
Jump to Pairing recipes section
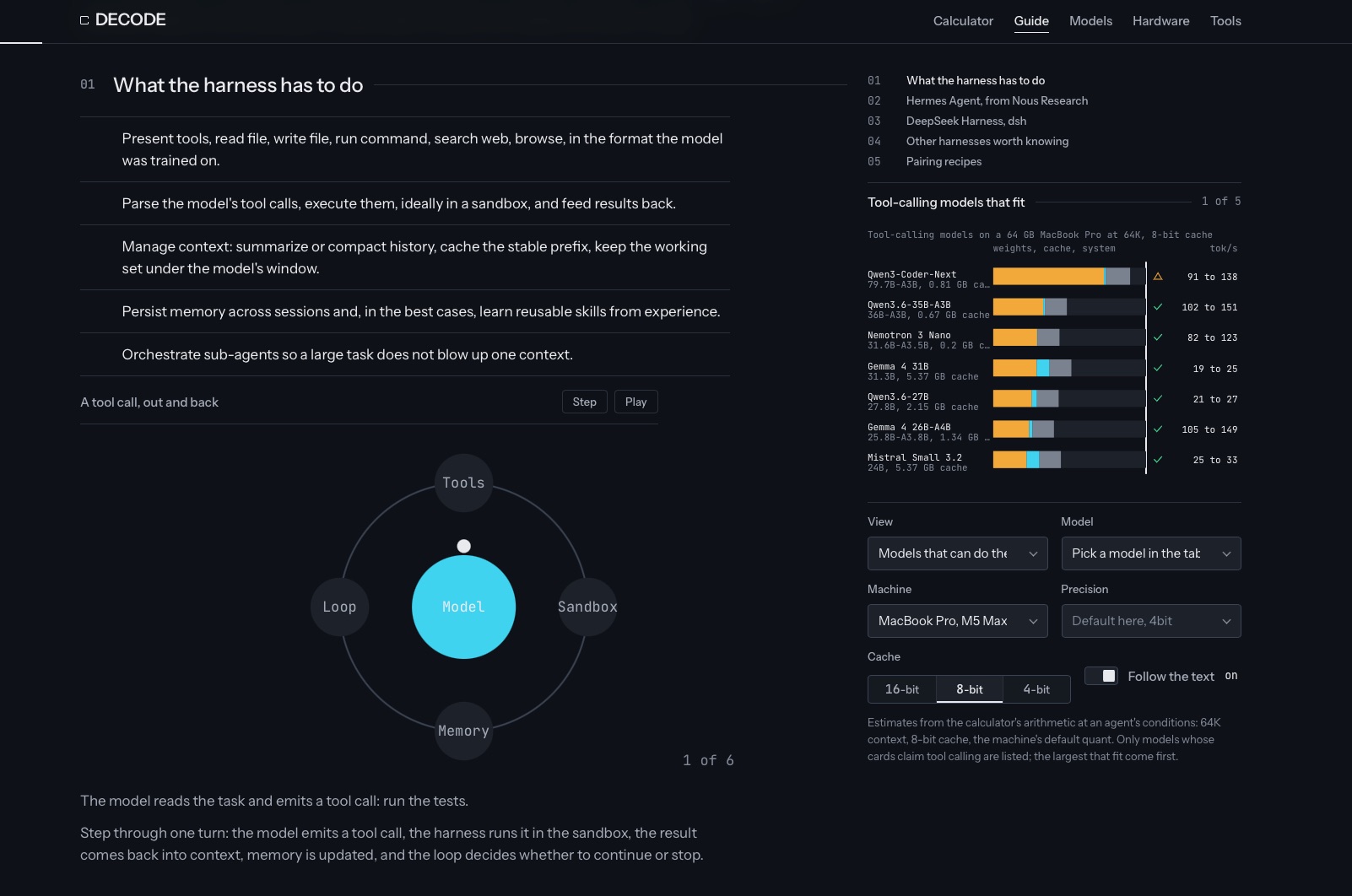click(x=944, y=161)
